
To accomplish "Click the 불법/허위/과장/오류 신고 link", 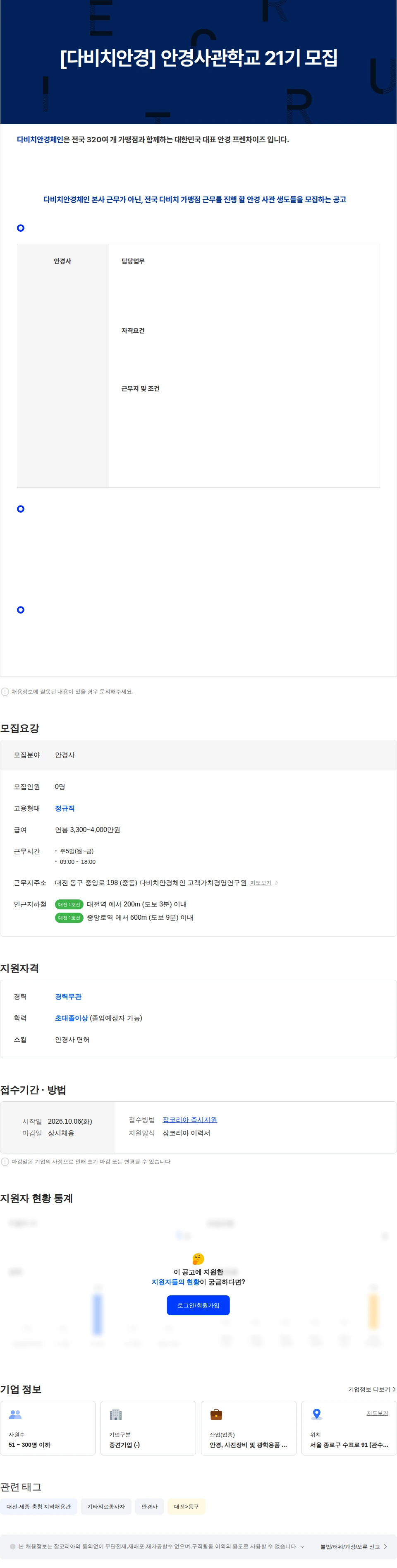I will (x=350, y=1546).
